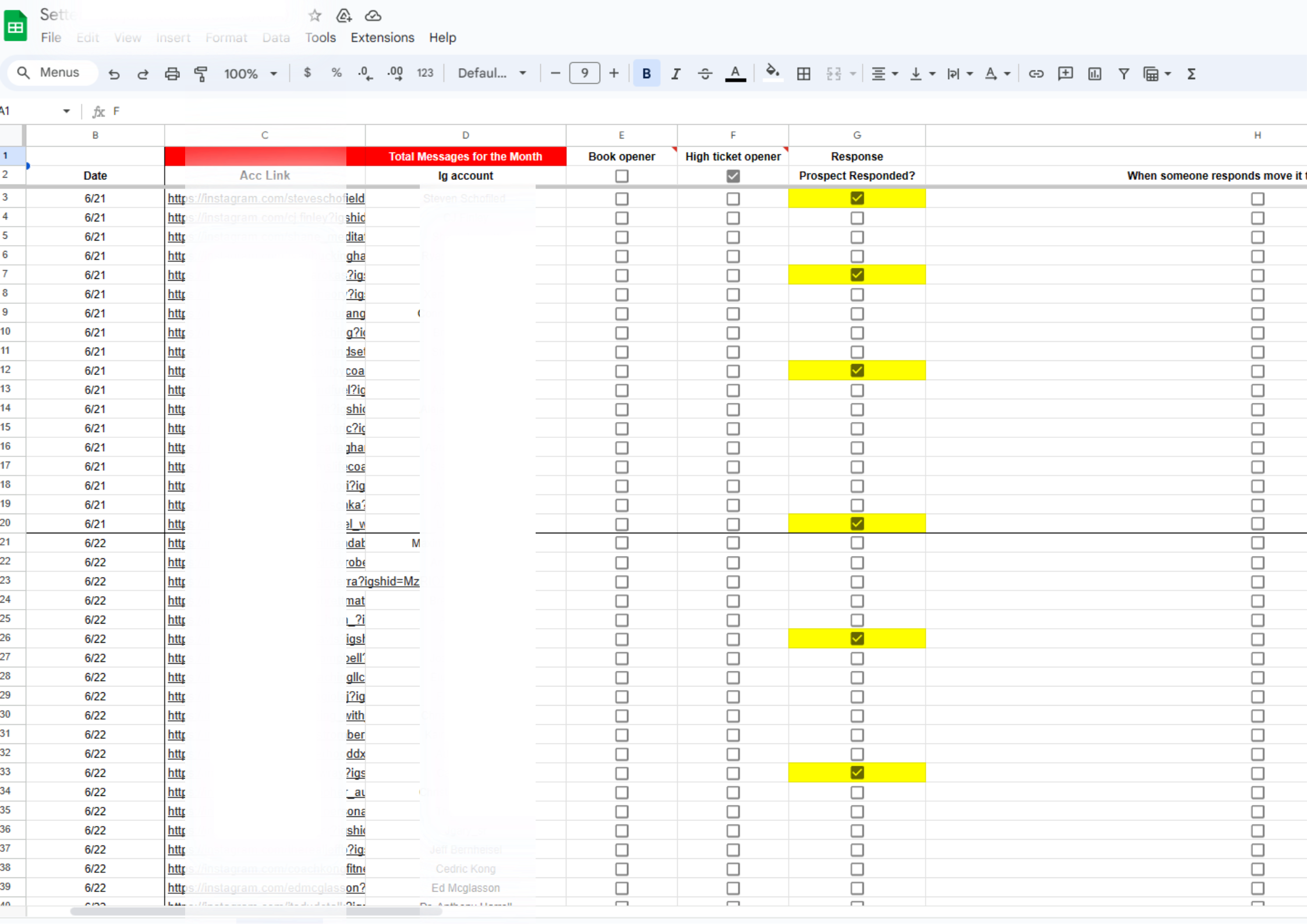
Task: Click the Print icon
Action: 172,74
